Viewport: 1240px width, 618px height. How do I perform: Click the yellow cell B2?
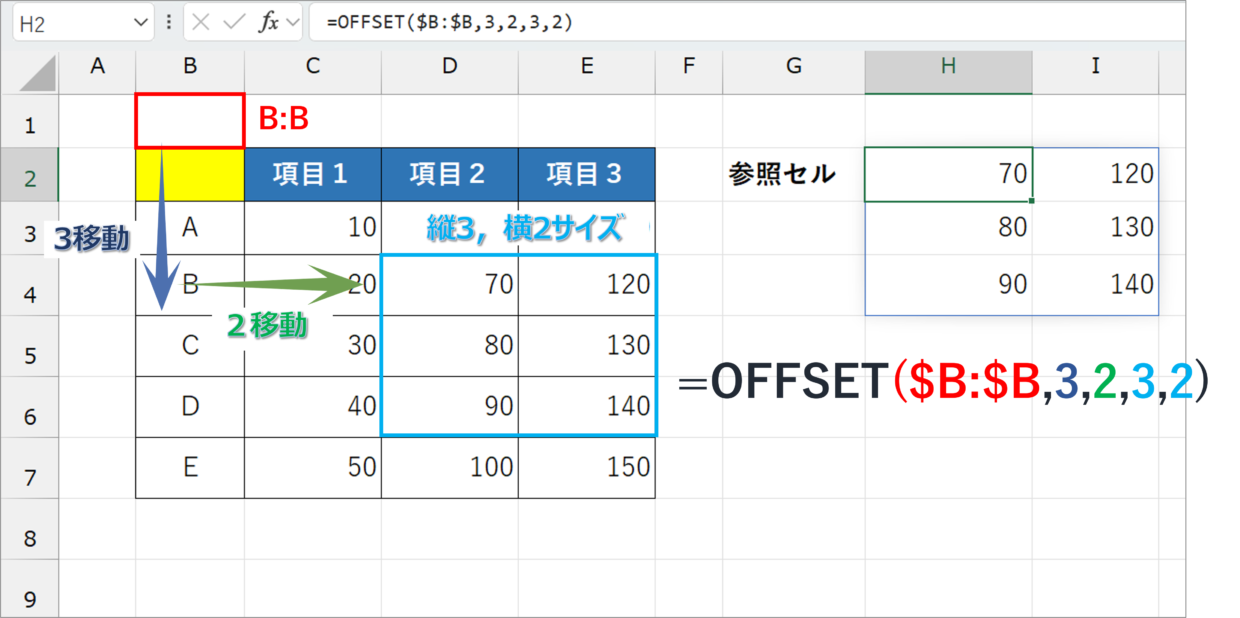tap(190, 175)
